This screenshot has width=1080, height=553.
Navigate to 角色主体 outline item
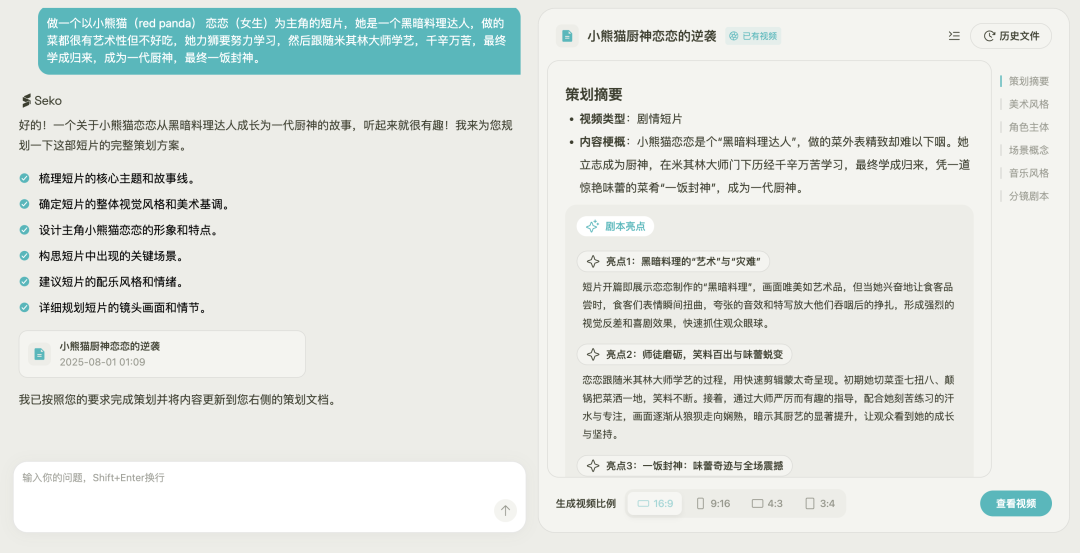tap(1028, 127)
